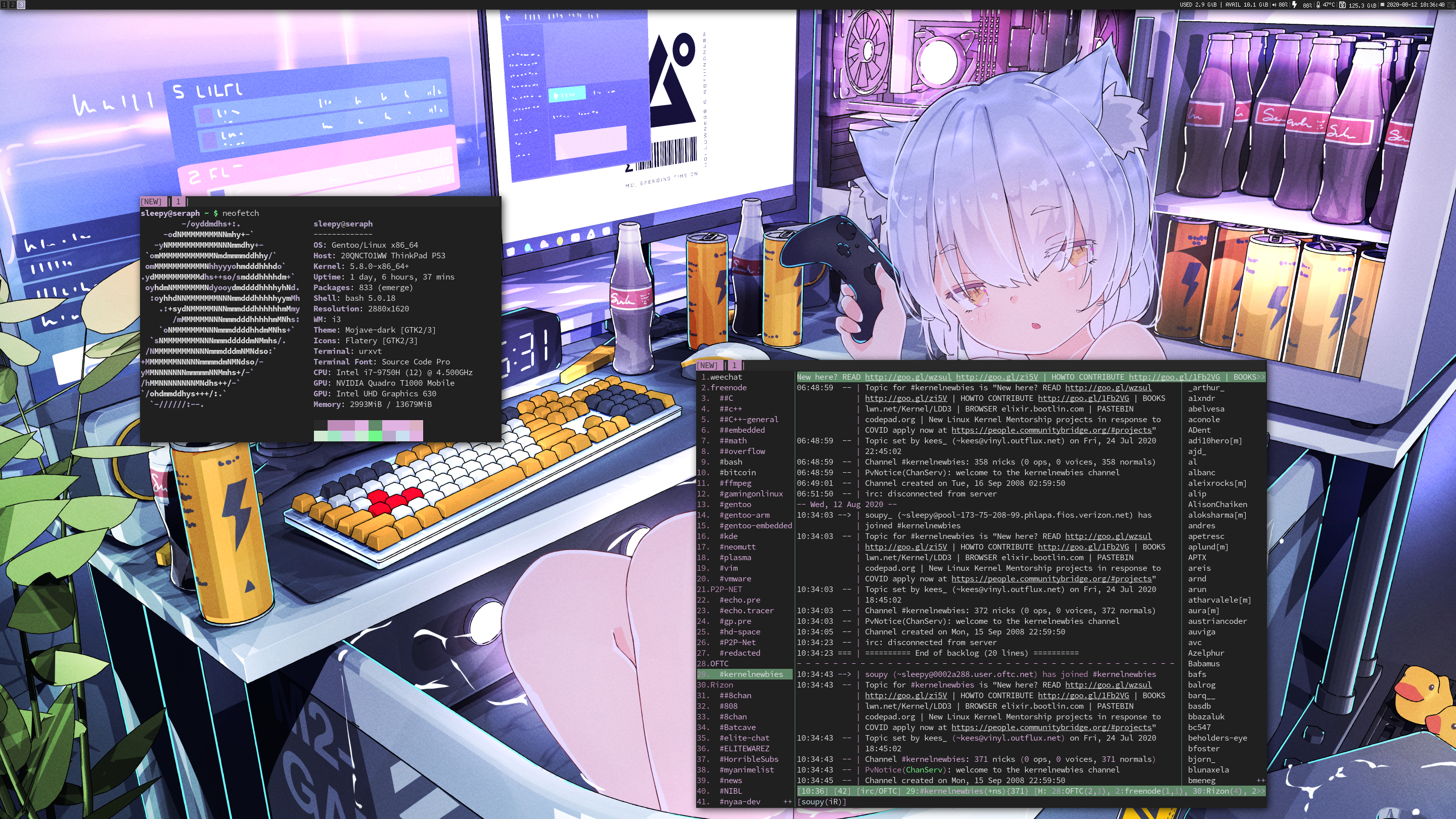This screenshot has height=819, width=1456.
Task: Select the freenode server buffer
Action: point(728,388)
